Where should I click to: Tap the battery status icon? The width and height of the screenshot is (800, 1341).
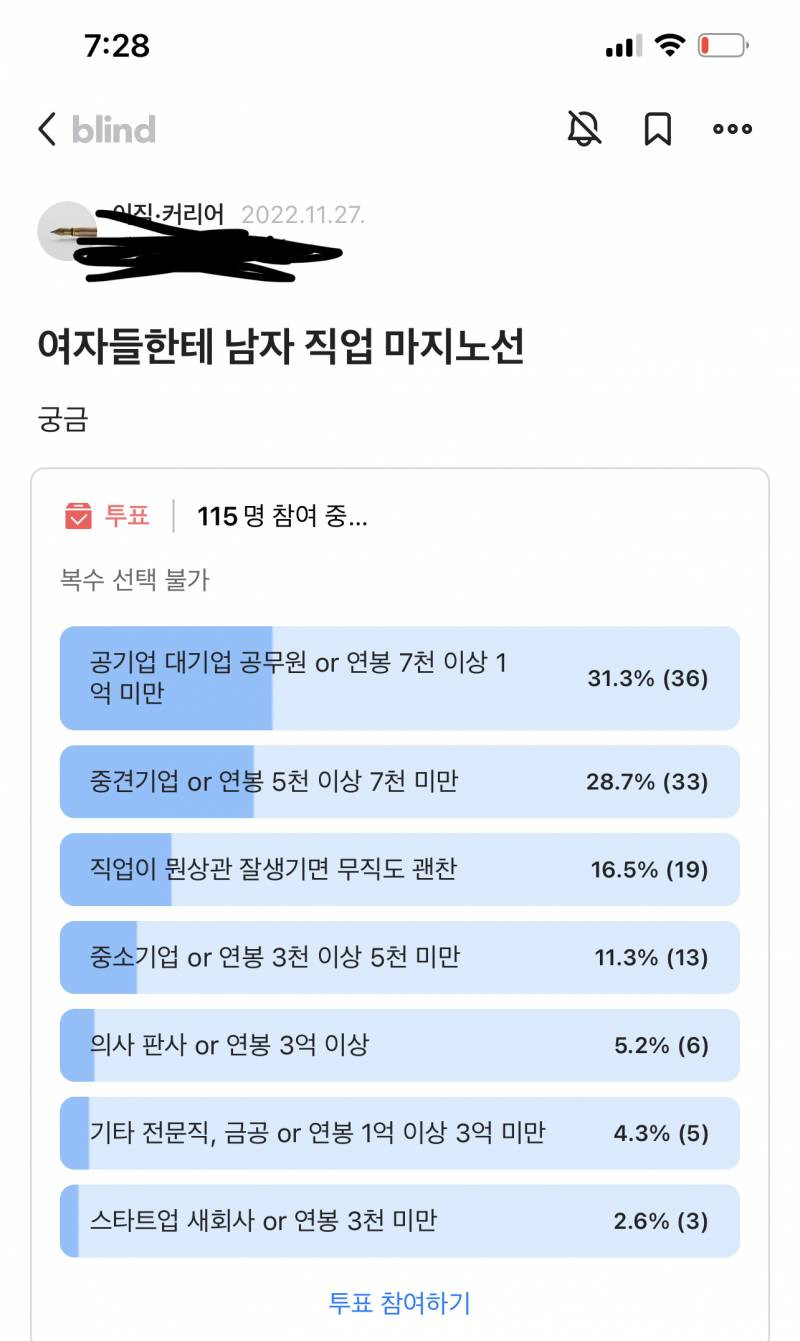pyautogui.click(x=722, y=46)
